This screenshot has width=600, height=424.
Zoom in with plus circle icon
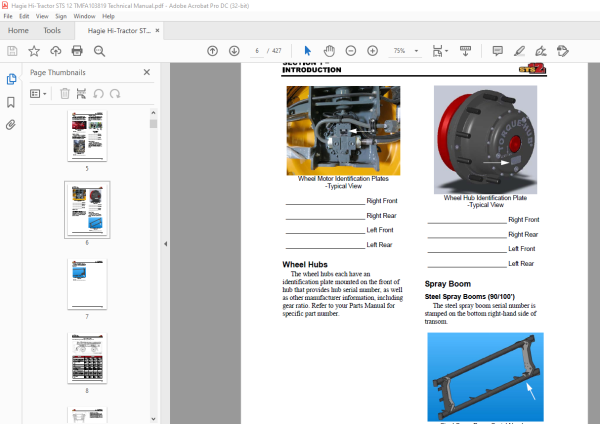(x=372, y=51)
